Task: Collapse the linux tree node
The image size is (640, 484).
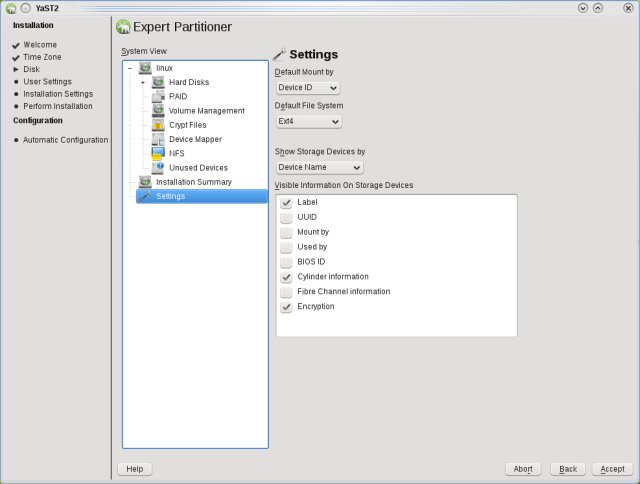Action: tap(130, 68)
